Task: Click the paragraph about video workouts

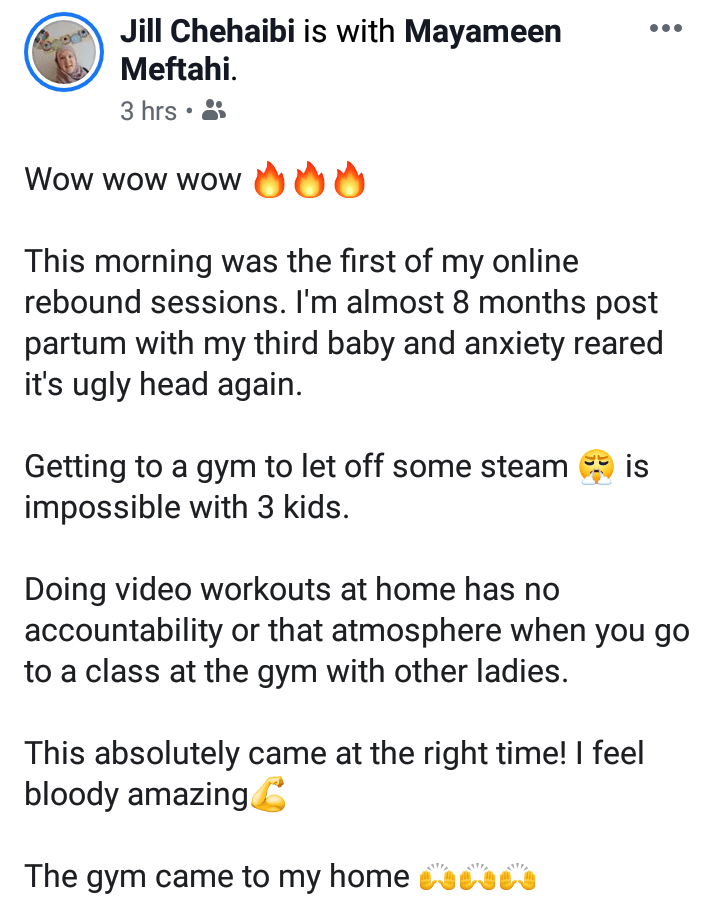Action: 357,630
